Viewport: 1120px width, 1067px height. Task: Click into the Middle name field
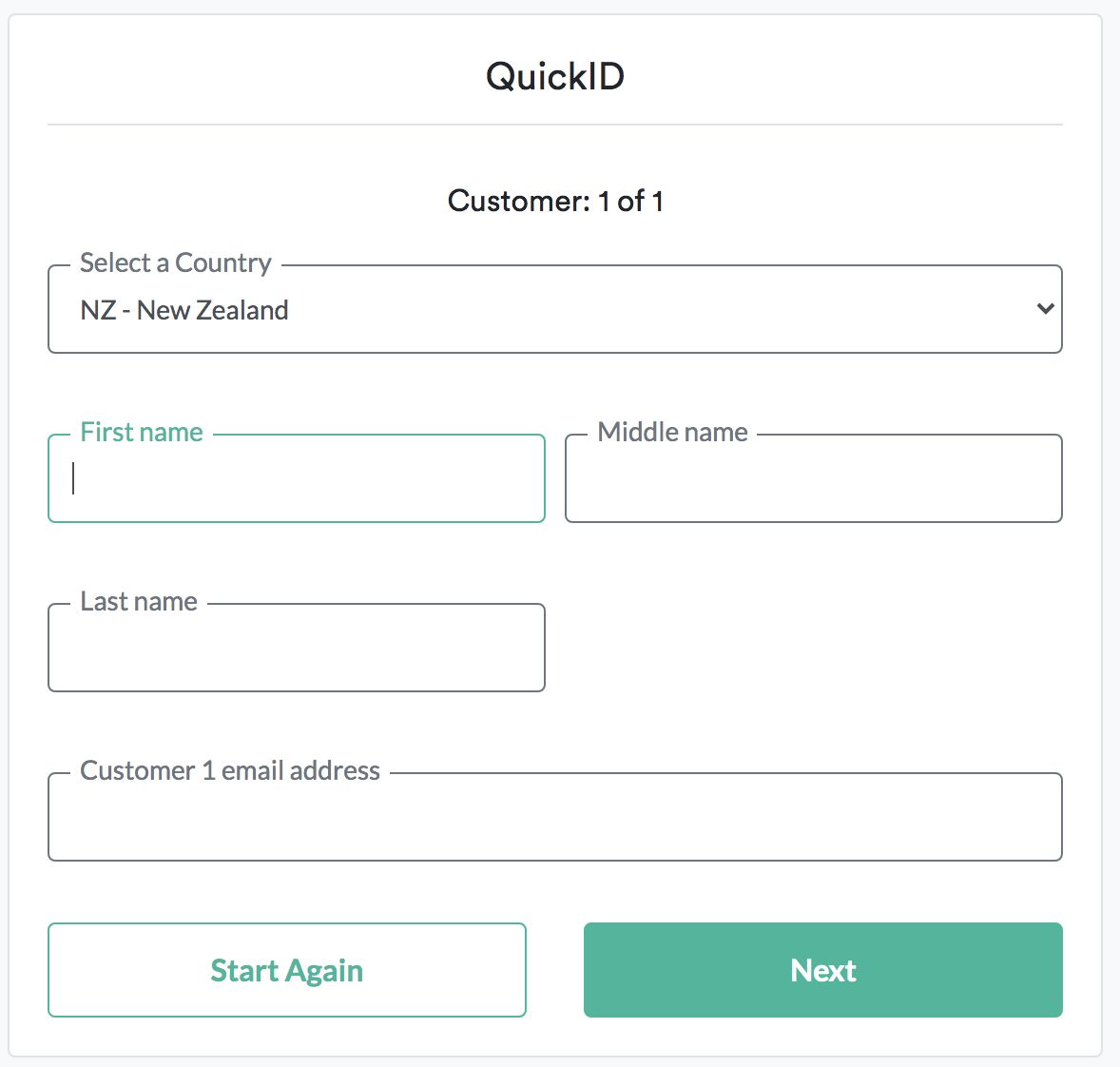813,479
